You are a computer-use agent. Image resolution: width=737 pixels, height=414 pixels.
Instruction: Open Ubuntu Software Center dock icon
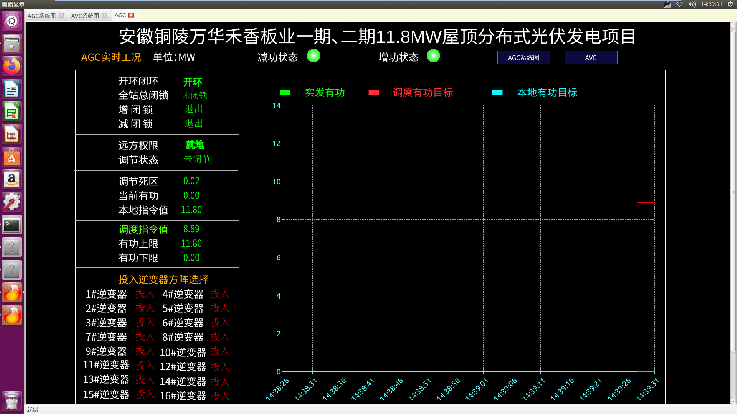(12, 157)
